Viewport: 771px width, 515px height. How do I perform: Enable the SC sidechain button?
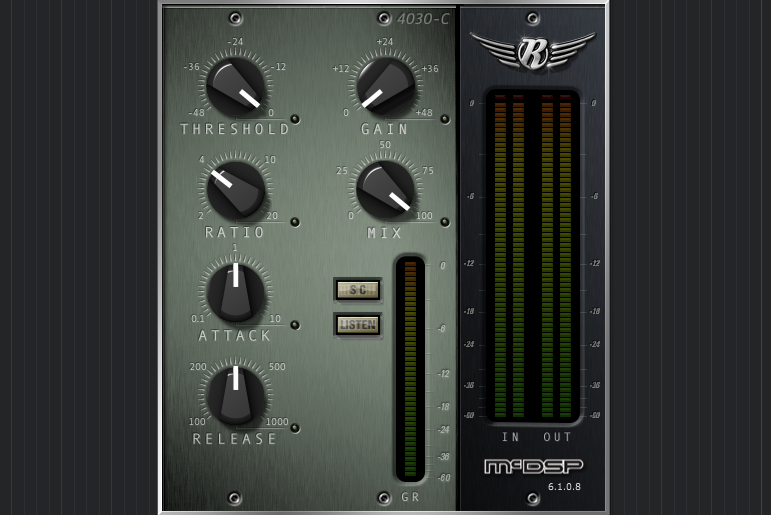pos(357,290)
